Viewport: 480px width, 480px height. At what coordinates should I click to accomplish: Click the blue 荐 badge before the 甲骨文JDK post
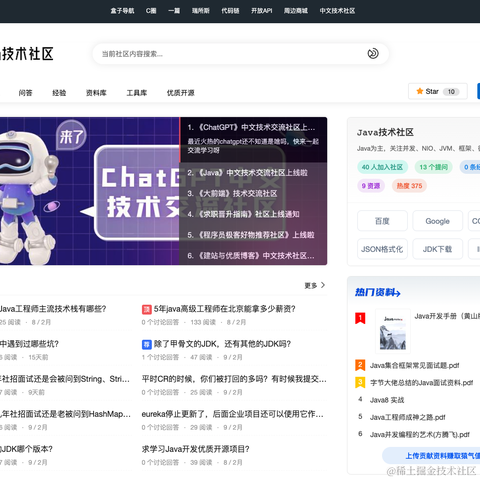click(x=147, y=344)
